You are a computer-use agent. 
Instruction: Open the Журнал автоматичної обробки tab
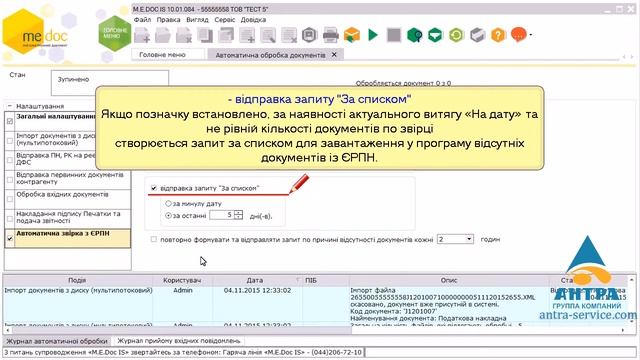pyautogui.click(x=57, y=341)
